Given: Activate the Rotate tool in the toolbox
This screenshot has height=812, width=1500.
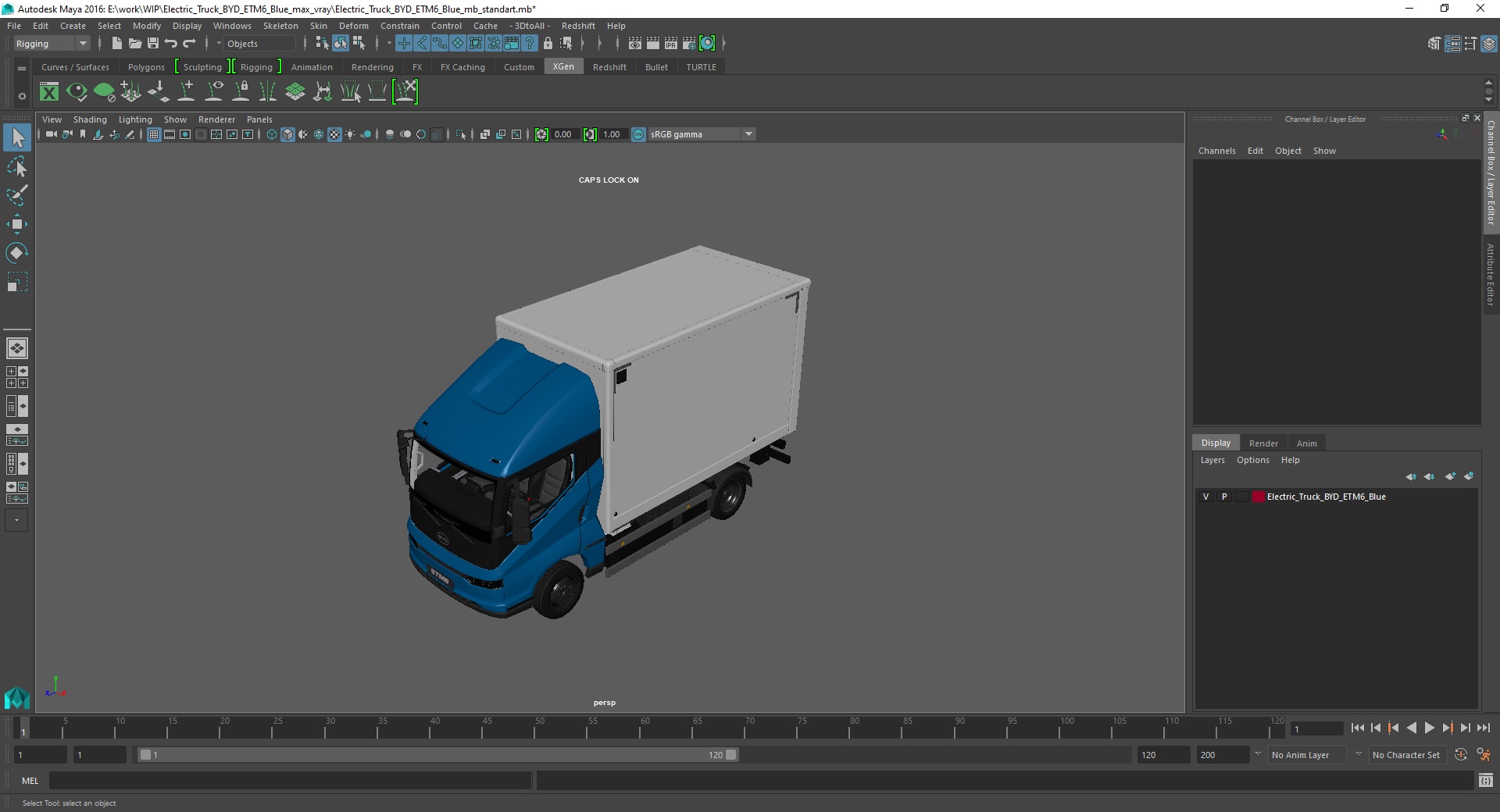Looking at the screenshot, I should click(x=17, y=252).
